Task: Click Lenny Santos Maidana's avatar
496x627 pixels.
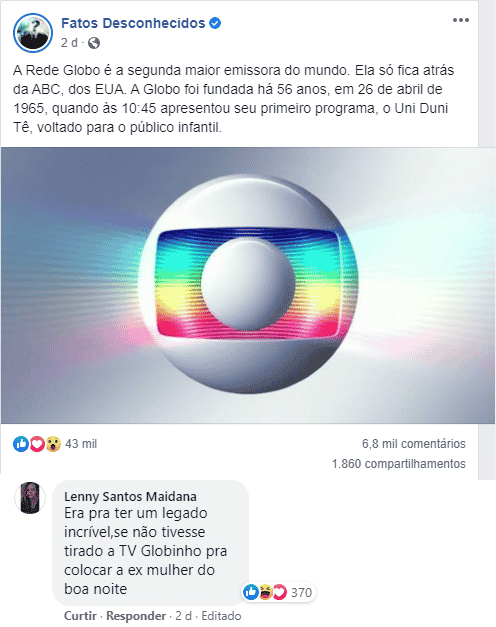Action: (x=30, y=498)
